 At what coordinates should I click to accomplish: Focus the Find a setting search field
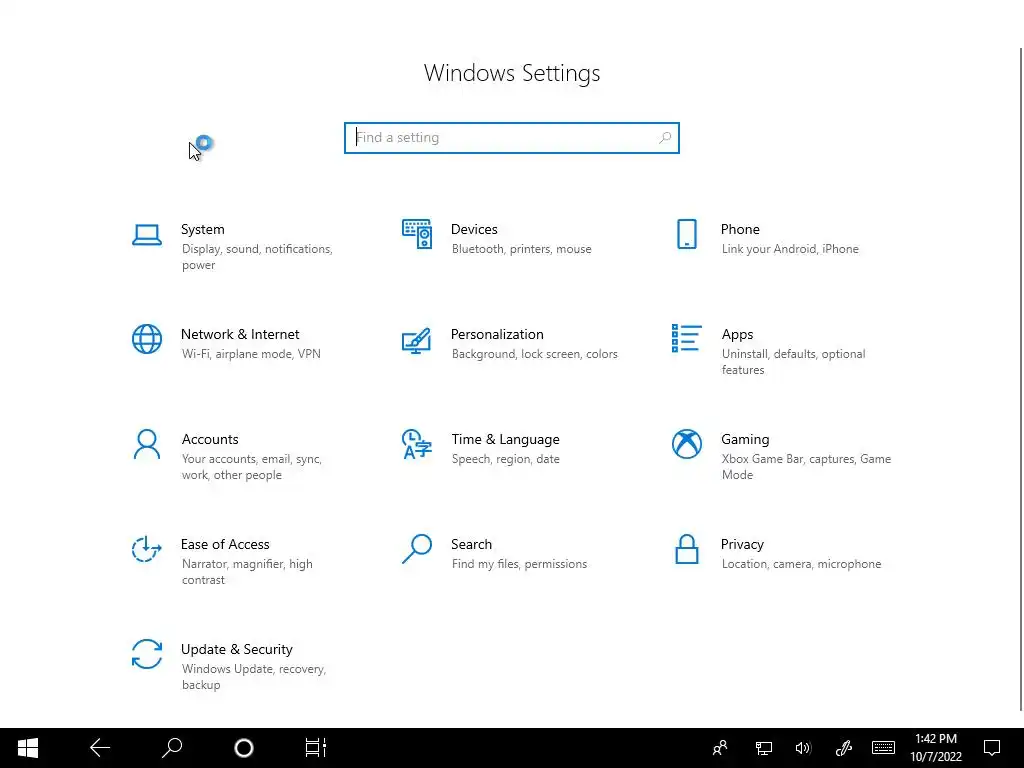[511, 138]
